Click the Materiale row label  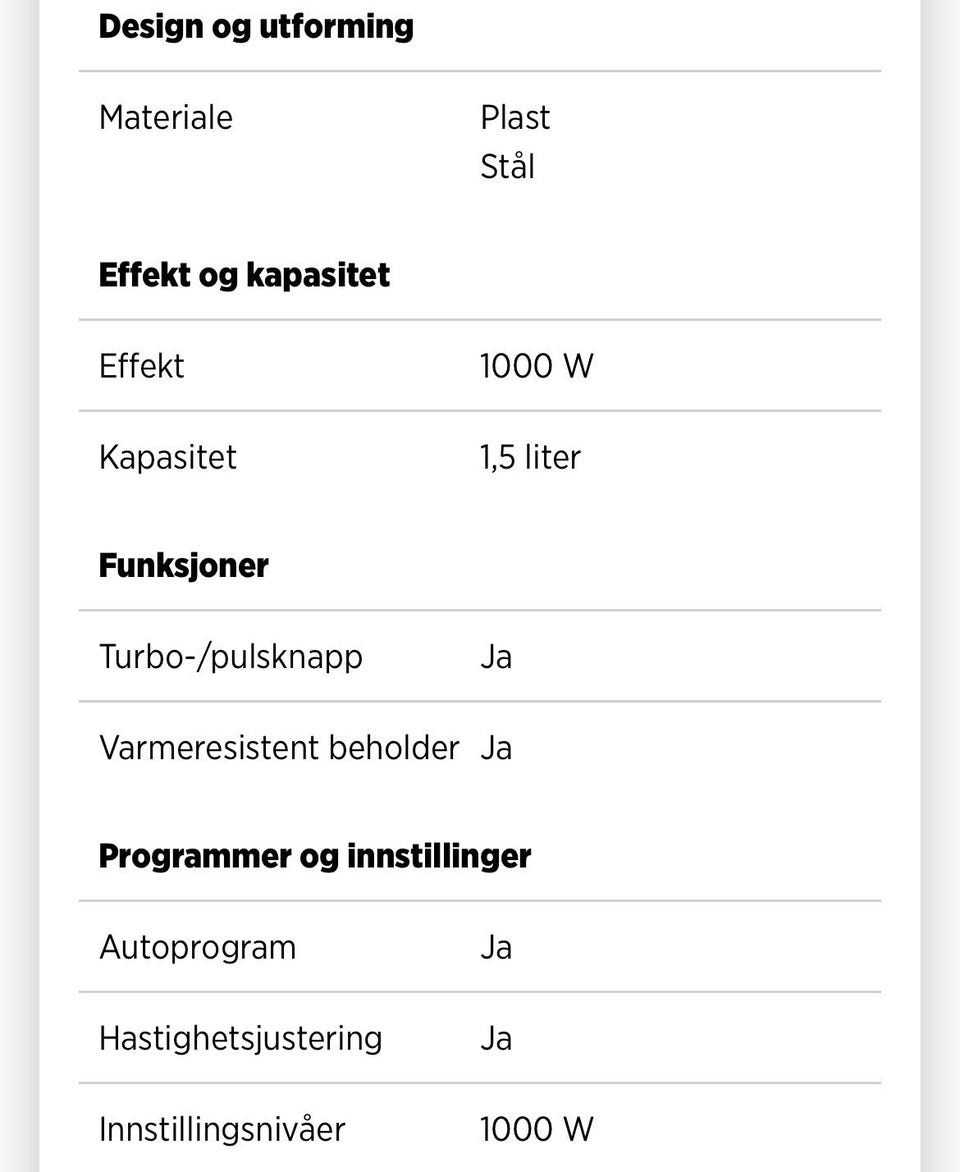[166, 118]
